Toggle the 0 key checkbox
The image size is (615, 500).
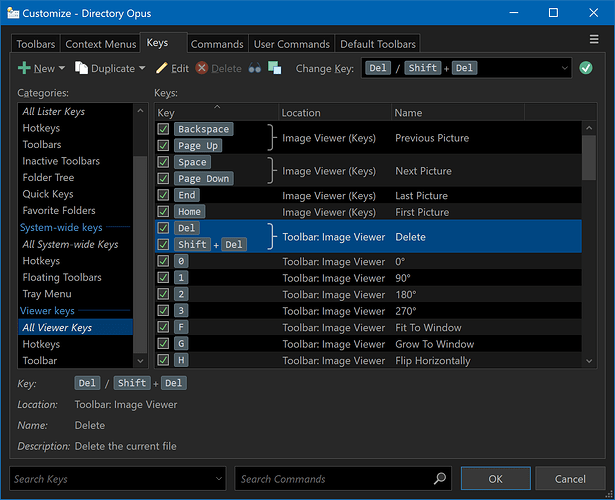(163, 261)
